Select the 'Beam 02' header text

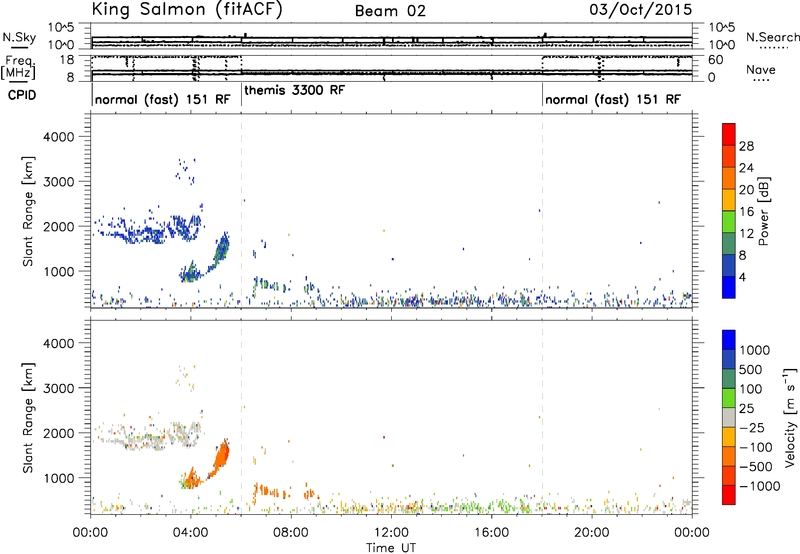390,11
